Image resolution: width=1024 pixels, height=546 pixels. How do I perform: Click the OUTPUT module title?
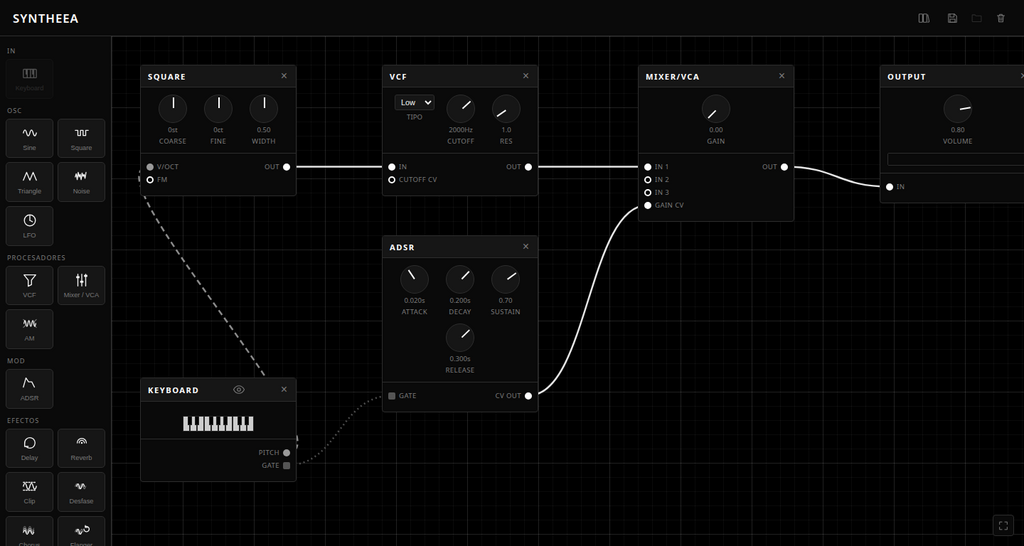tap(906, 76)
